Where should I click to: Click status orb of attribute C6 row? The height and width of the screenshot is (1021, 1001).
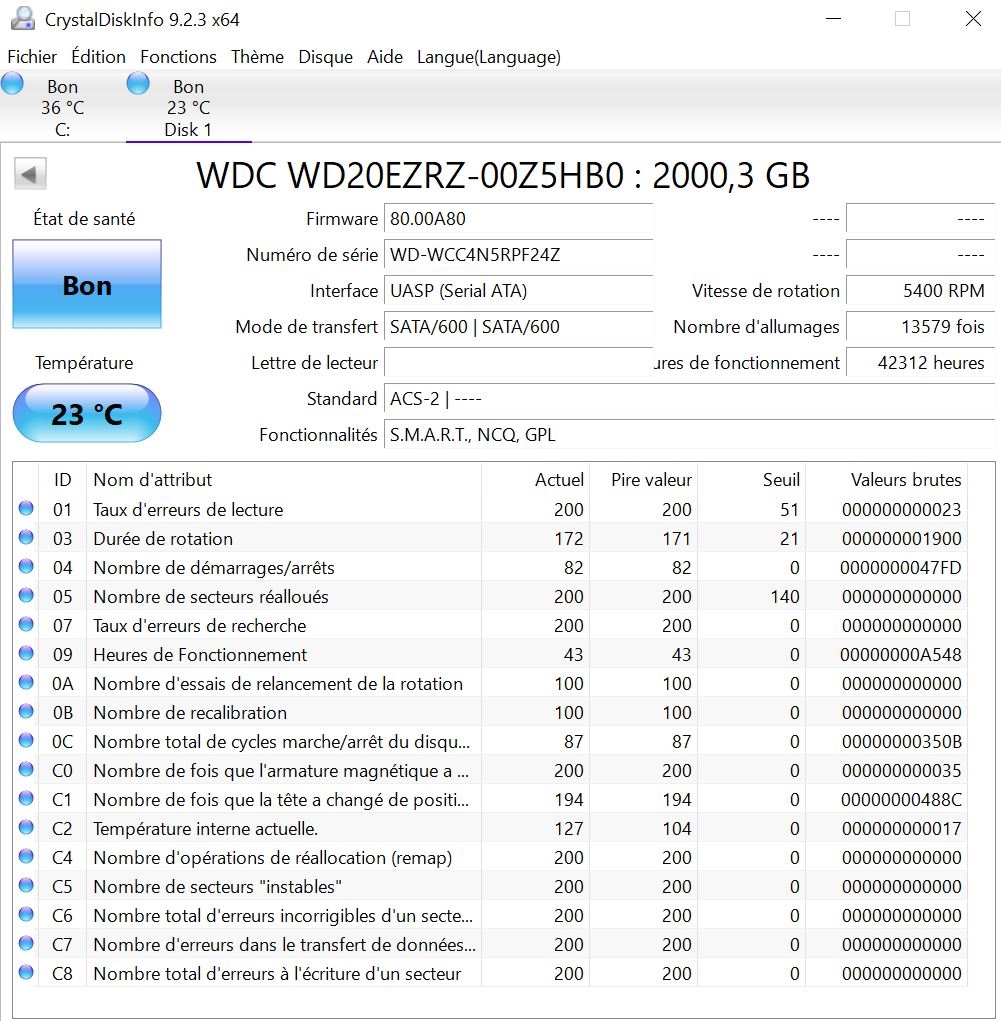coord(26,914)
